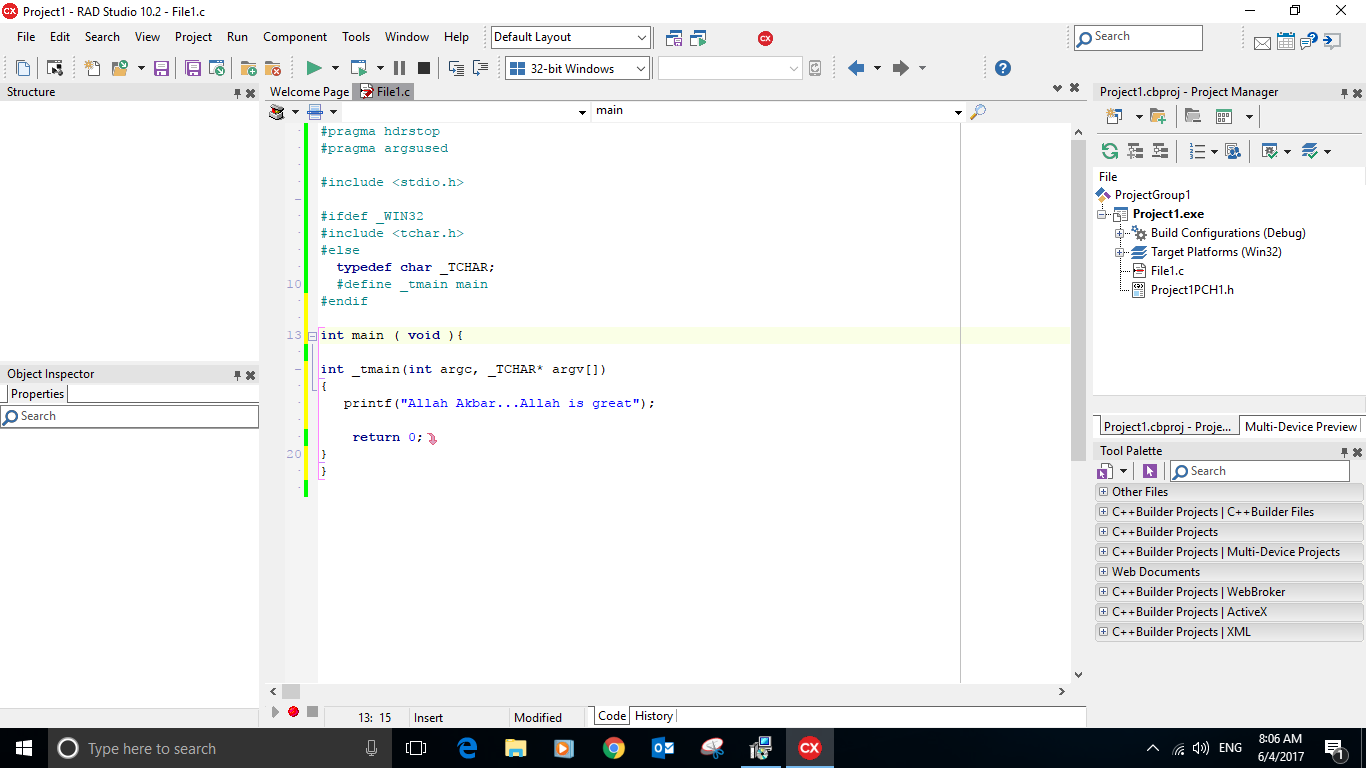Switch to the Welcome Page tab
Viewport: 1366px width, 768px height.
[309, 92]
